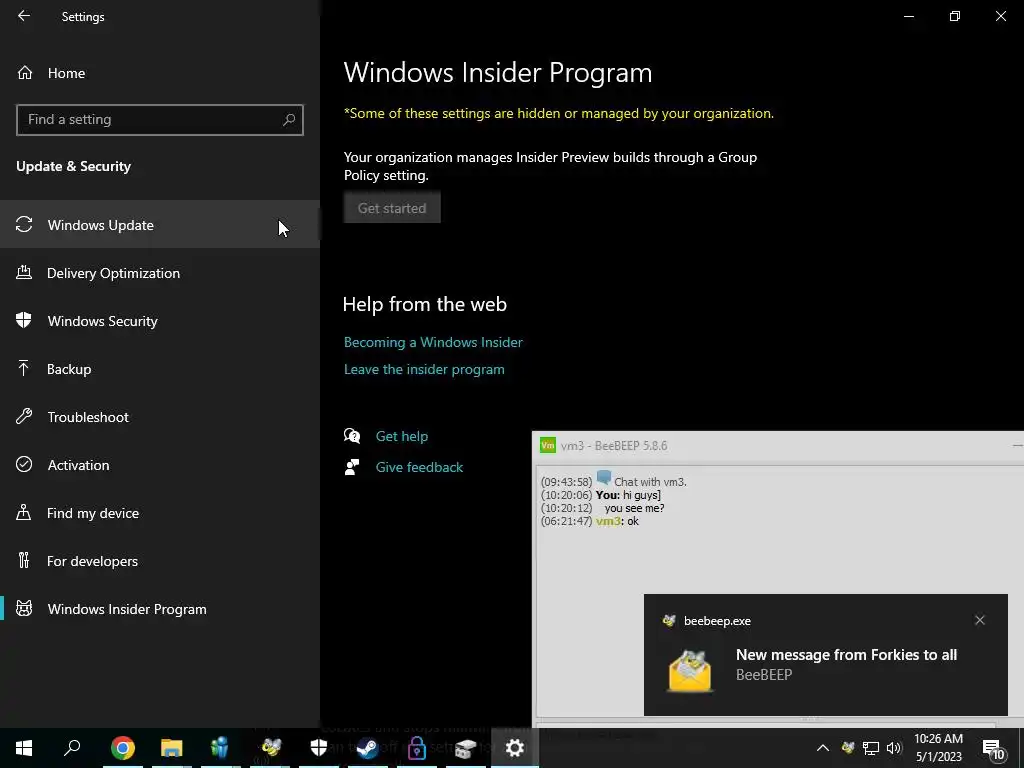This screenshot has width=1024, height=768.
Task: Click the Backup upward arrow icon
Action: click(x=24, y=368)
